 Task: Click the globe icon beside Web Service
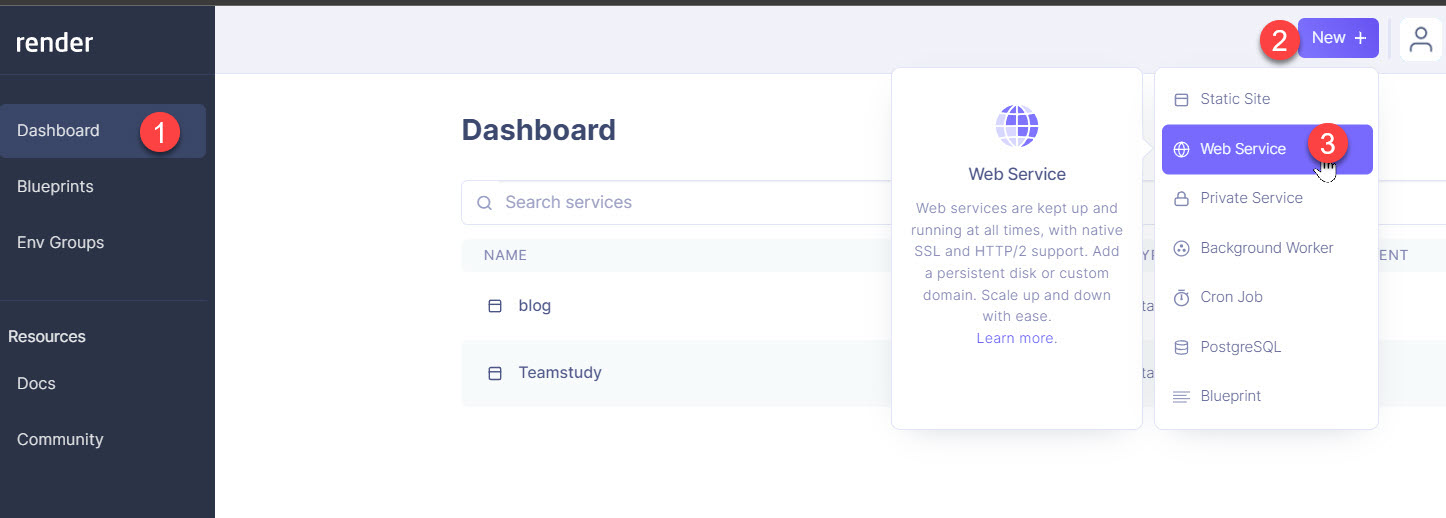click(x=1181, y=149)
